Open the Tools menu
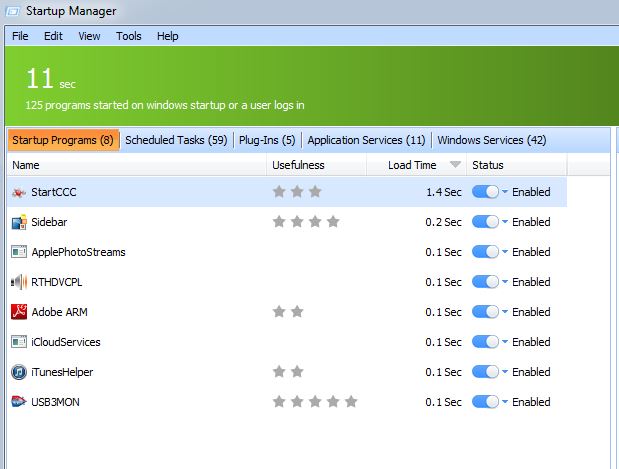 point(129,36)
